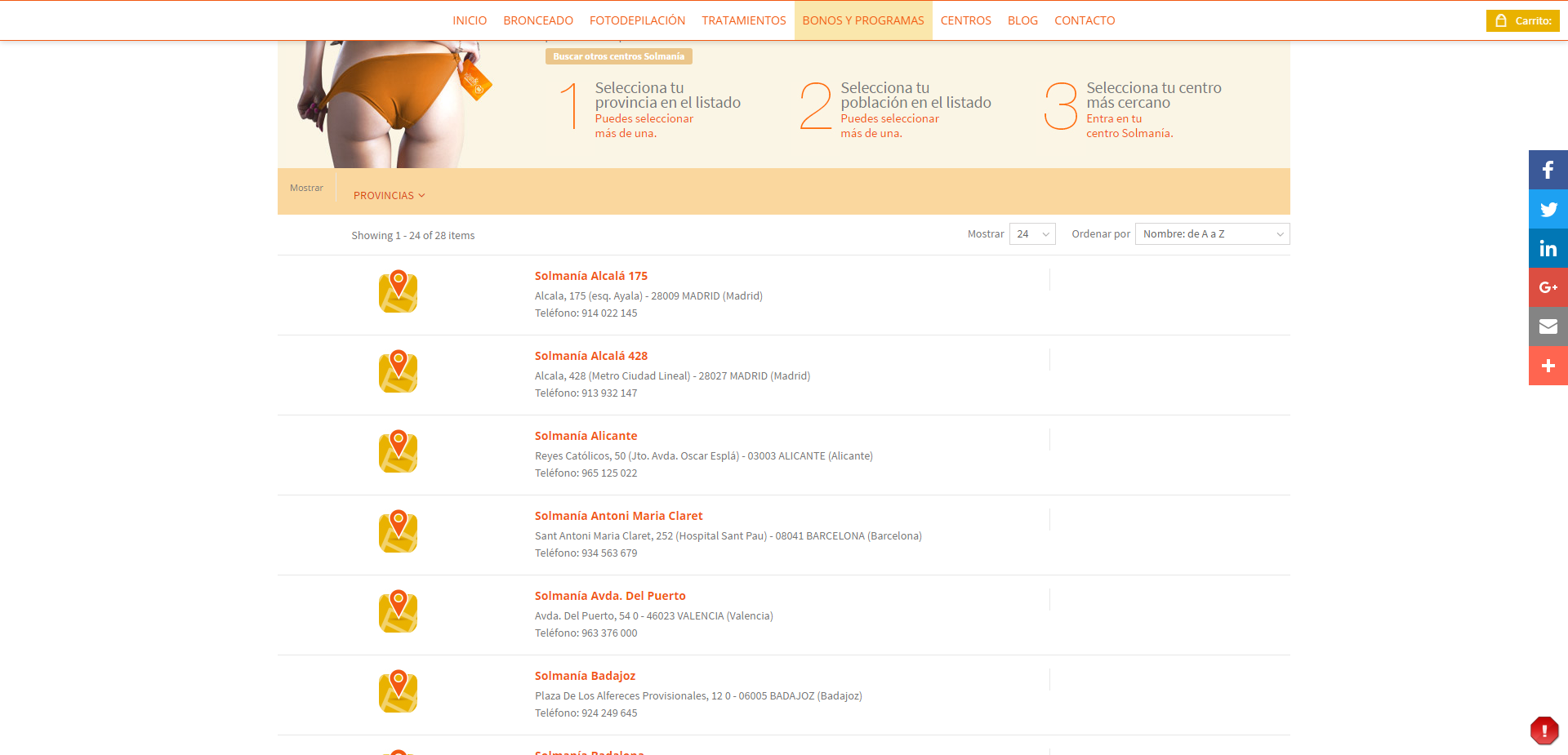Open CENTROS menu item
Image resolution: width=1568 pixels, height=755 pixels.
point(966,20)
